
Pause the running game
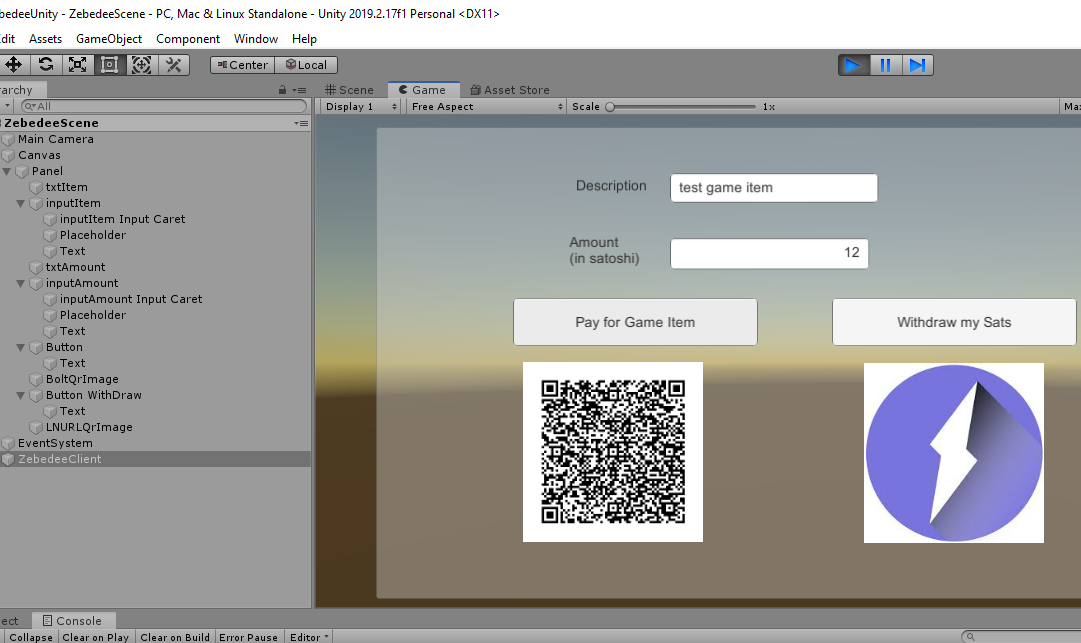(x=885, y=65)
